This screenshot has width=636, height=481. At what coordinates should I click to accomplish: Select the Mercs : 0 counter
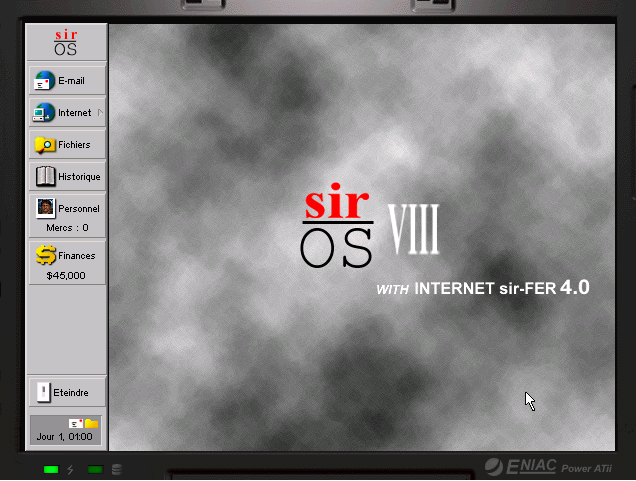tap(67, 228)
